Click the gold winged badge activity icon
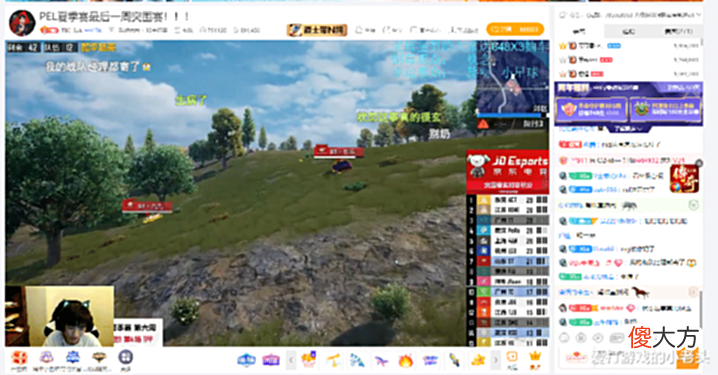718x375 pixels. (x=99, y=358)
